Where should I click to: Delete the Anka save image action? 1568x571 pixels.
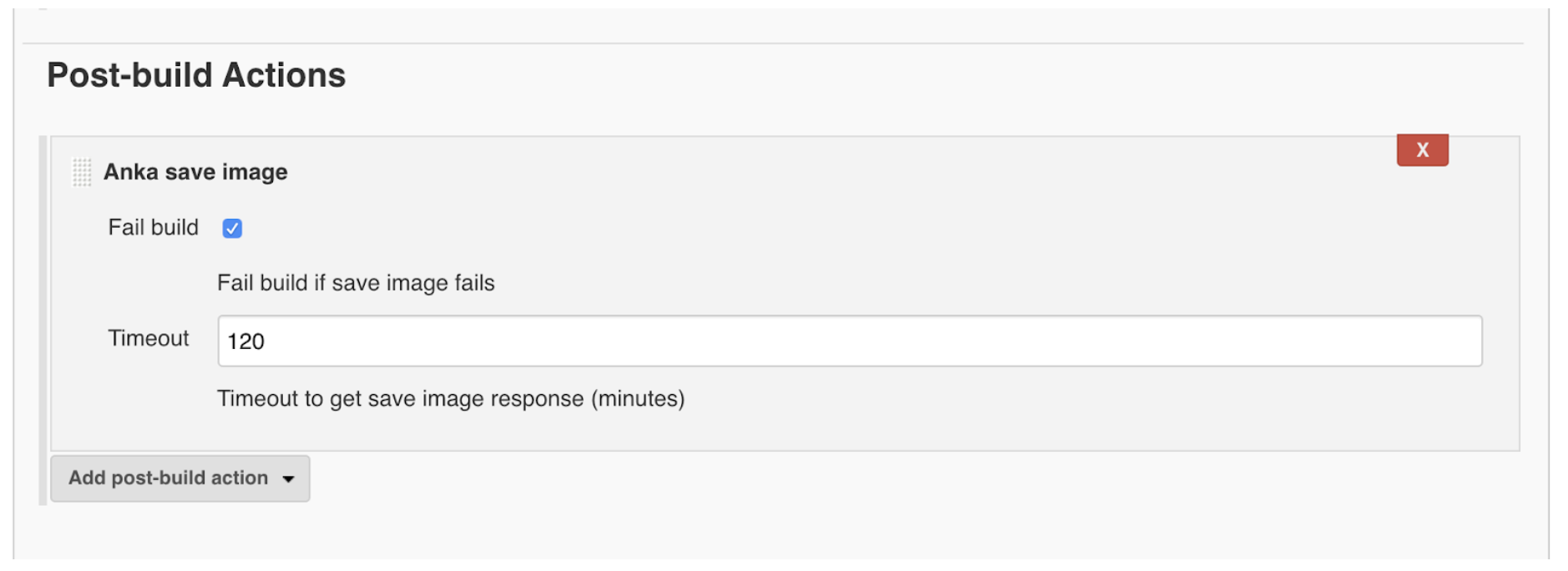1422,150
